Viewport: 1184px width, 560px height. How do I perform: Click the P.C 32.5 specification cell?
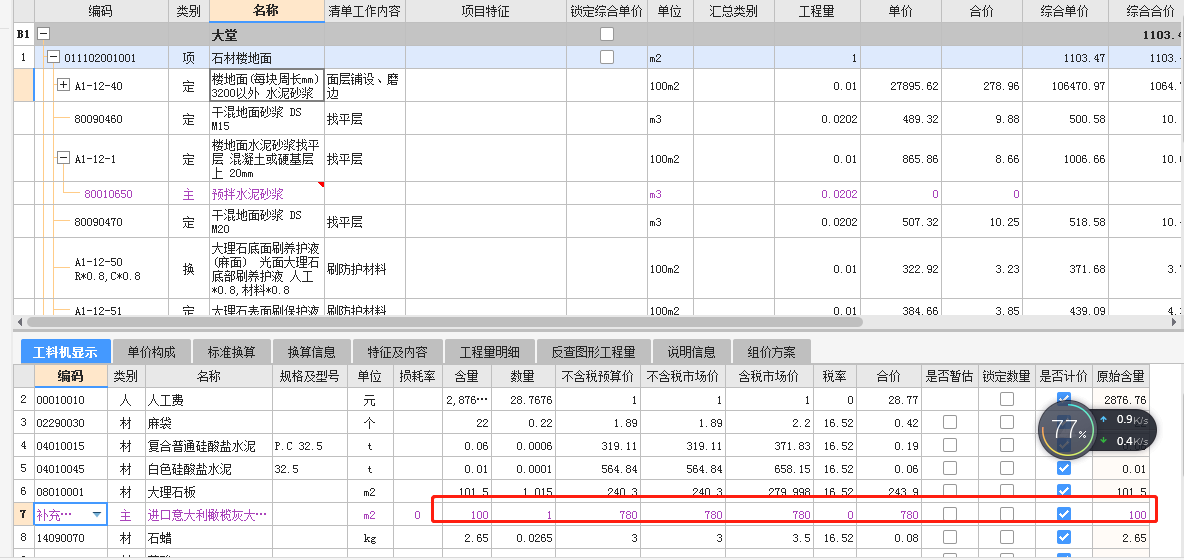click(x=310, y=446)
